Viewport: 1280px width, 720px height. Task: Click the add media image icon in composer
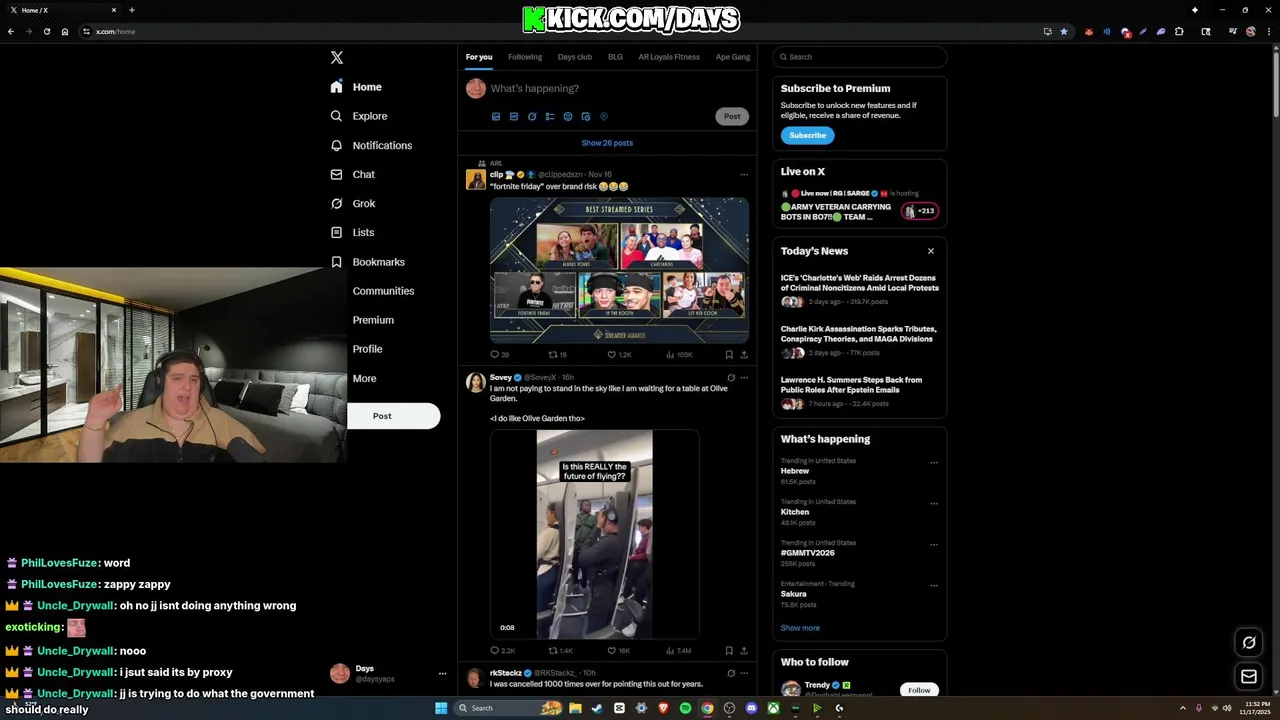coord(496,116)
